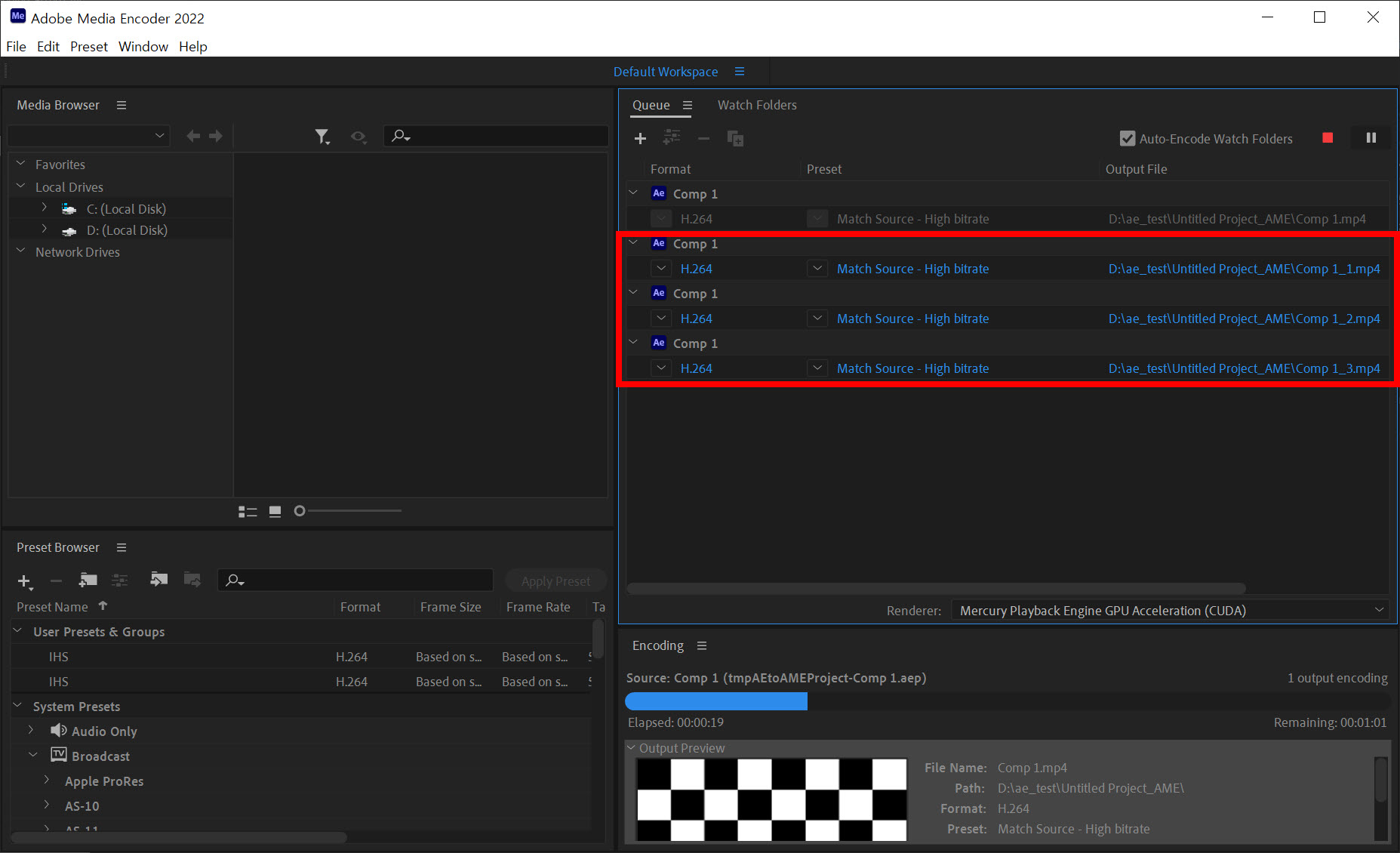Click the Preset Browser search field
The image size is (1400, 853).
tap(355, 580)
